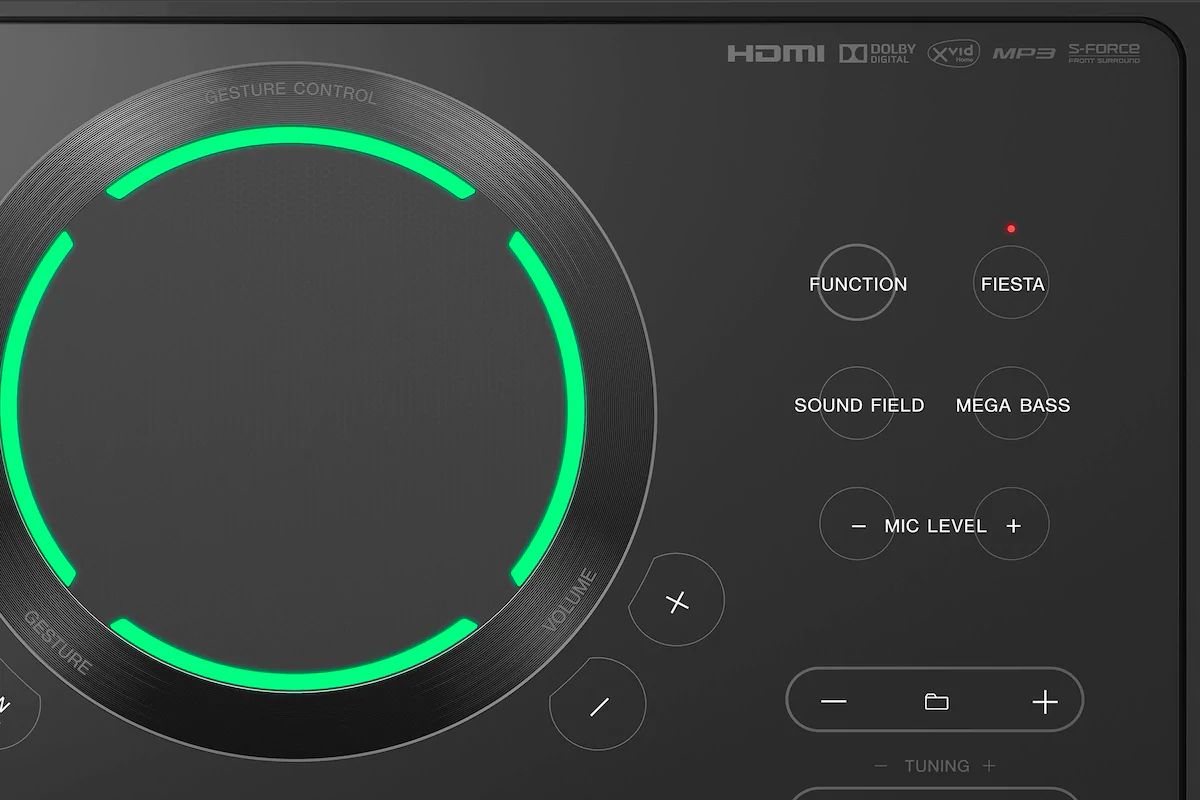
Task: Tap the HDMI logo
Action: coord(776,53)
